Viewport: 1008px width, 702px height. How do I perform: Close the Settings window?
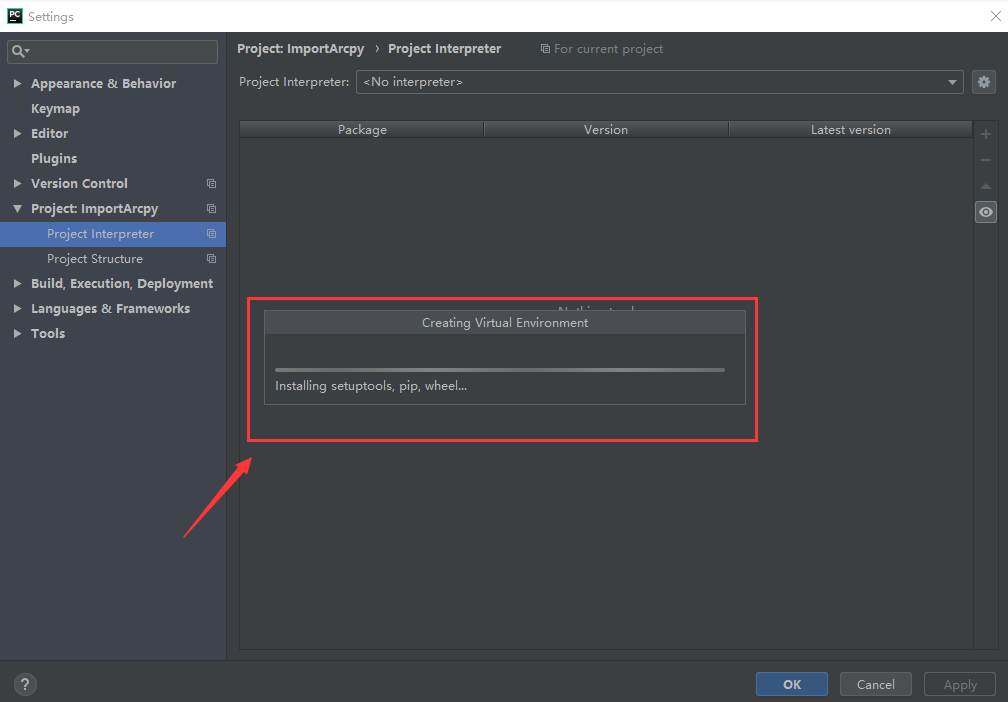pos(995,16)
